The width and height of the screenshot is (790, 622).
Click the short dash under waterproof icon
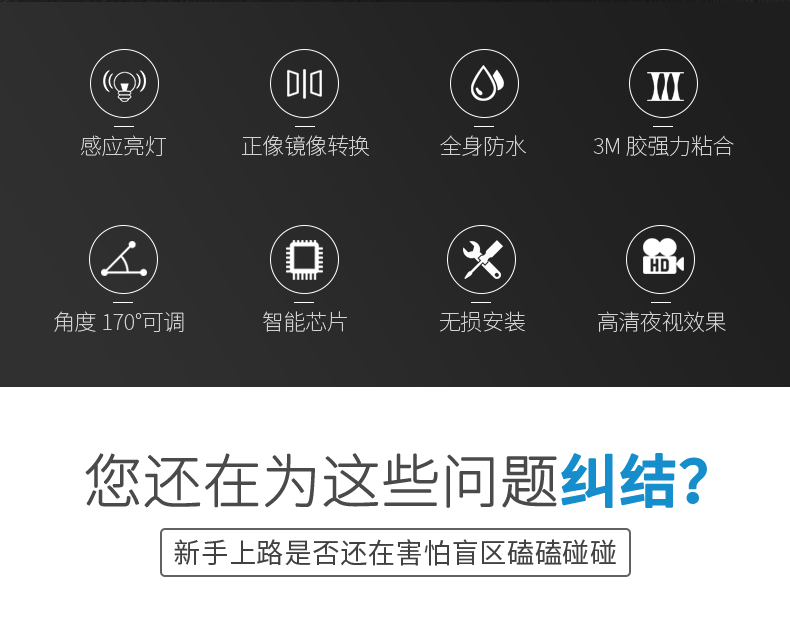484,126
